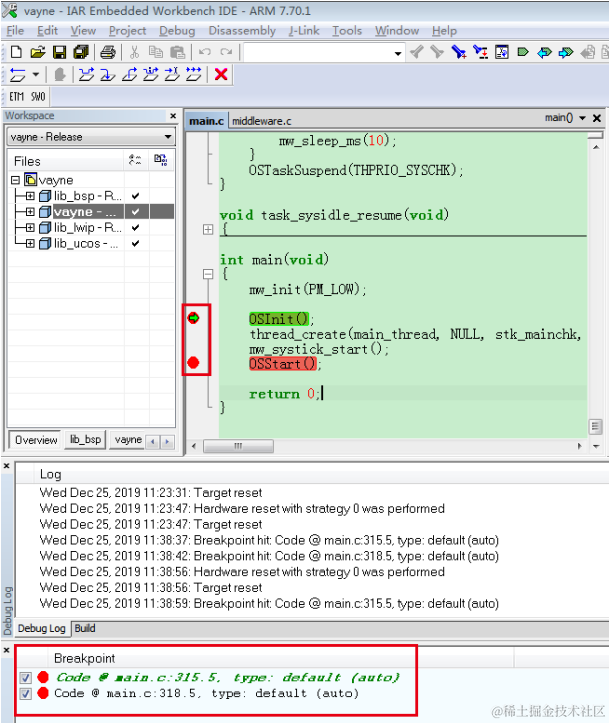
Task: Open the Tools menu
Action: [347, 31]
